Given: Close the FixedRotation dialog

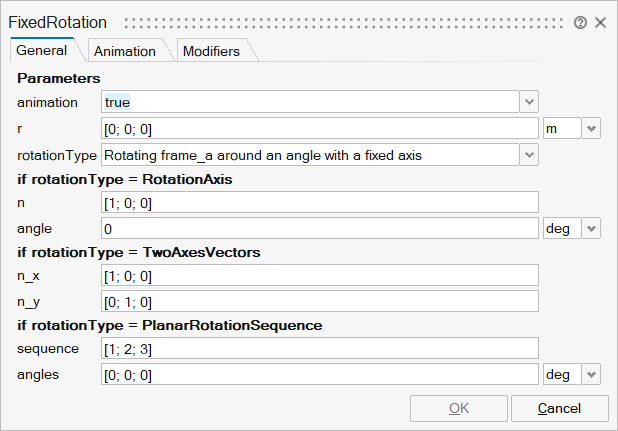Looking at the screenshot, I should click(600, 22).
